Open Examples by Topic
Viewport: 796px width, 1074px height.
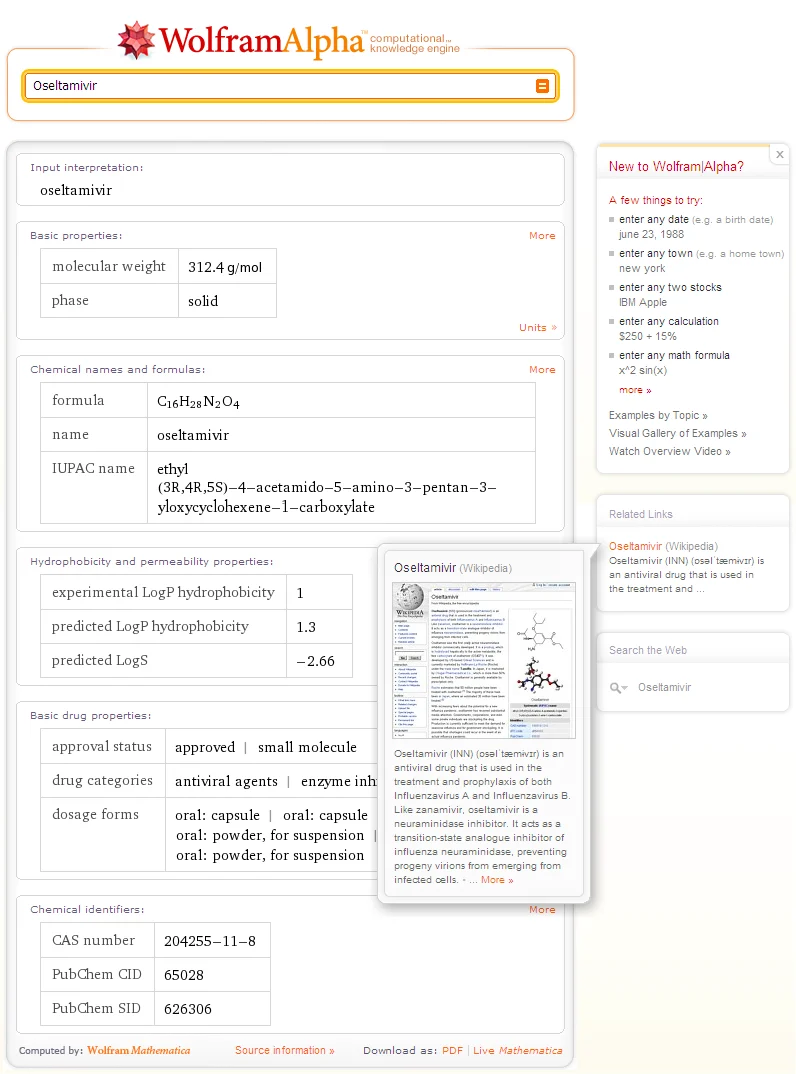point(658,415)
